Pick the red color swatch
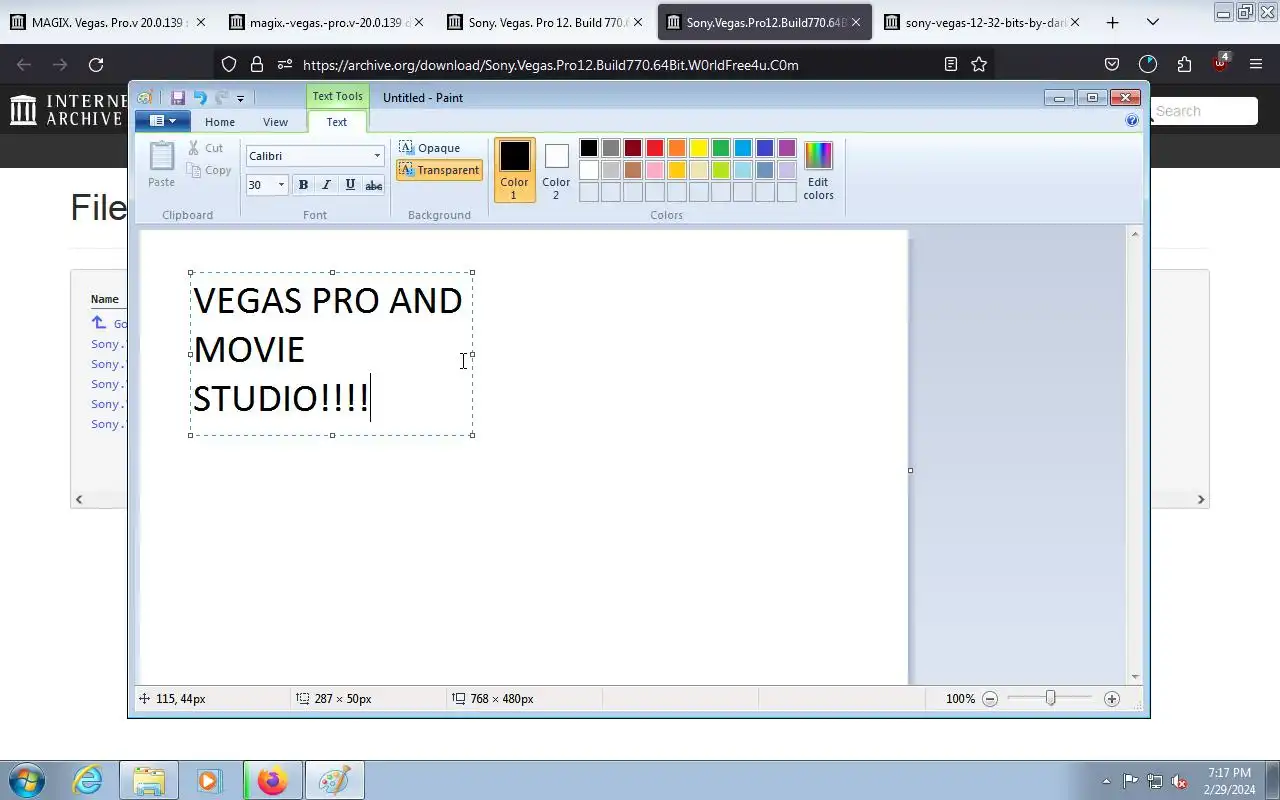The width and height of the screenshot is (1280, 800). (x=655, y=148)
